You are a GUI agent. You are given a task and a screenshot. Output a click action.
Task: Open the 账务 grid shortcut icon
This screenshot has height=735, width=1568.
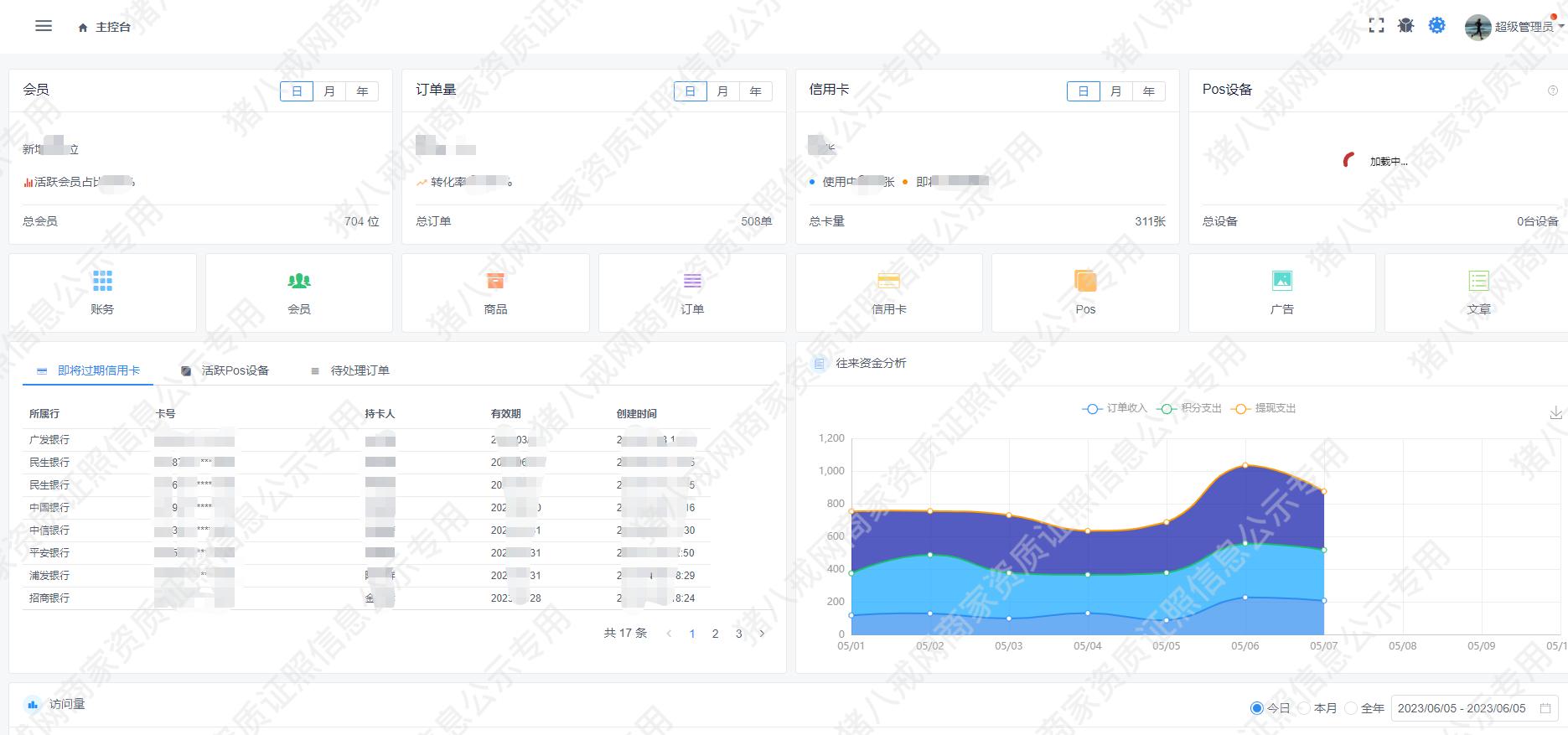tap(102, 281)
